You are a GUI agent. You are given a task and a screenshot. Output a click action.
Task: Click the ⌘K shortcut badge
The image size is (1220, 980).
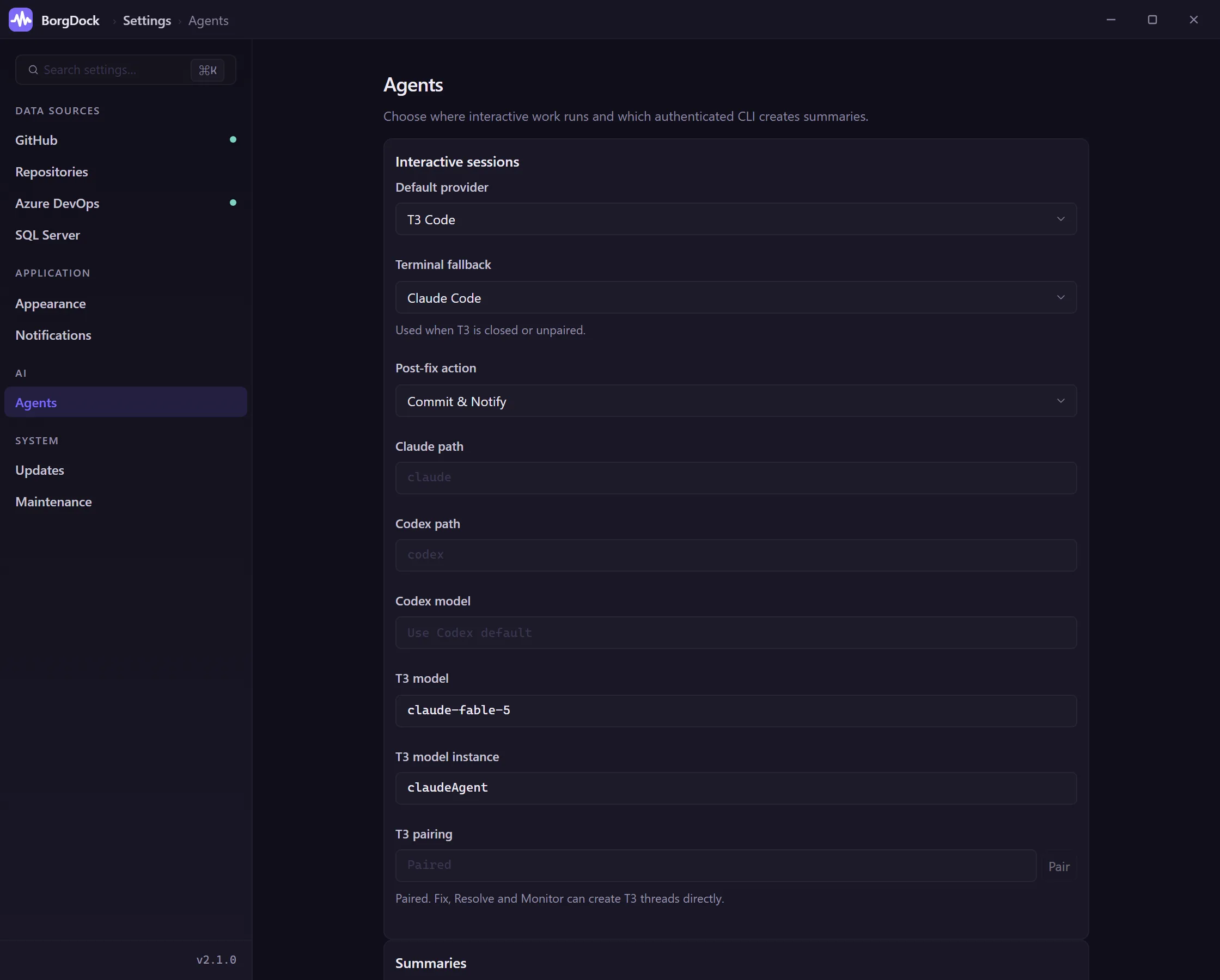(207, 70)
